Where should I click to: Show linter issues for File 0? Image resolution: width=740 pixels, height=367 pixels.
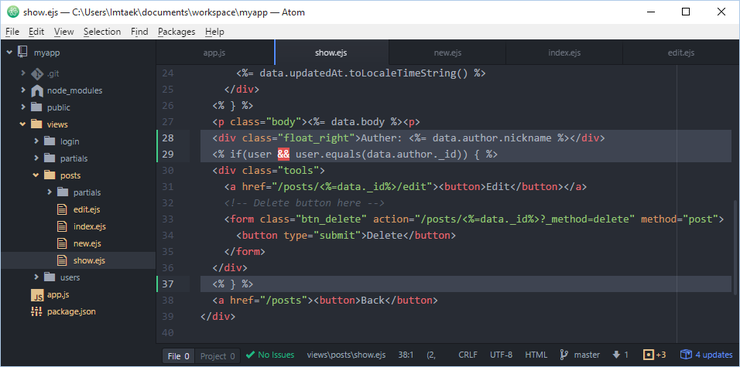coord(178,356)
